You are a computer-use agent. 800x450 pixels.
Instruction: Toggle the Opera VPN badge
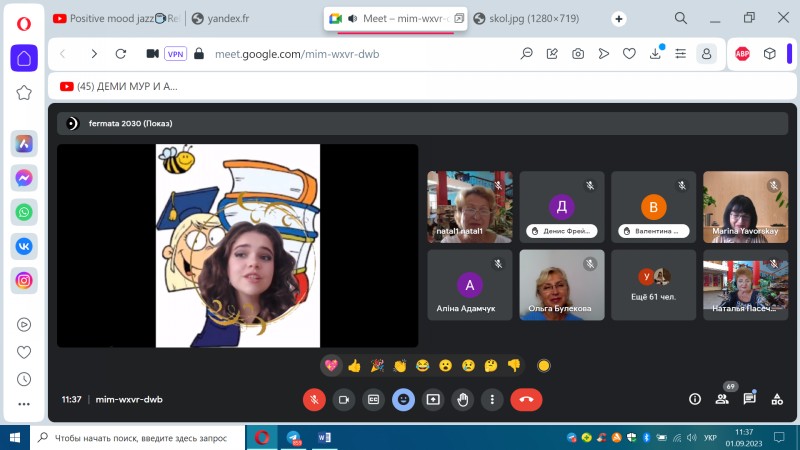tap(175, 54)
